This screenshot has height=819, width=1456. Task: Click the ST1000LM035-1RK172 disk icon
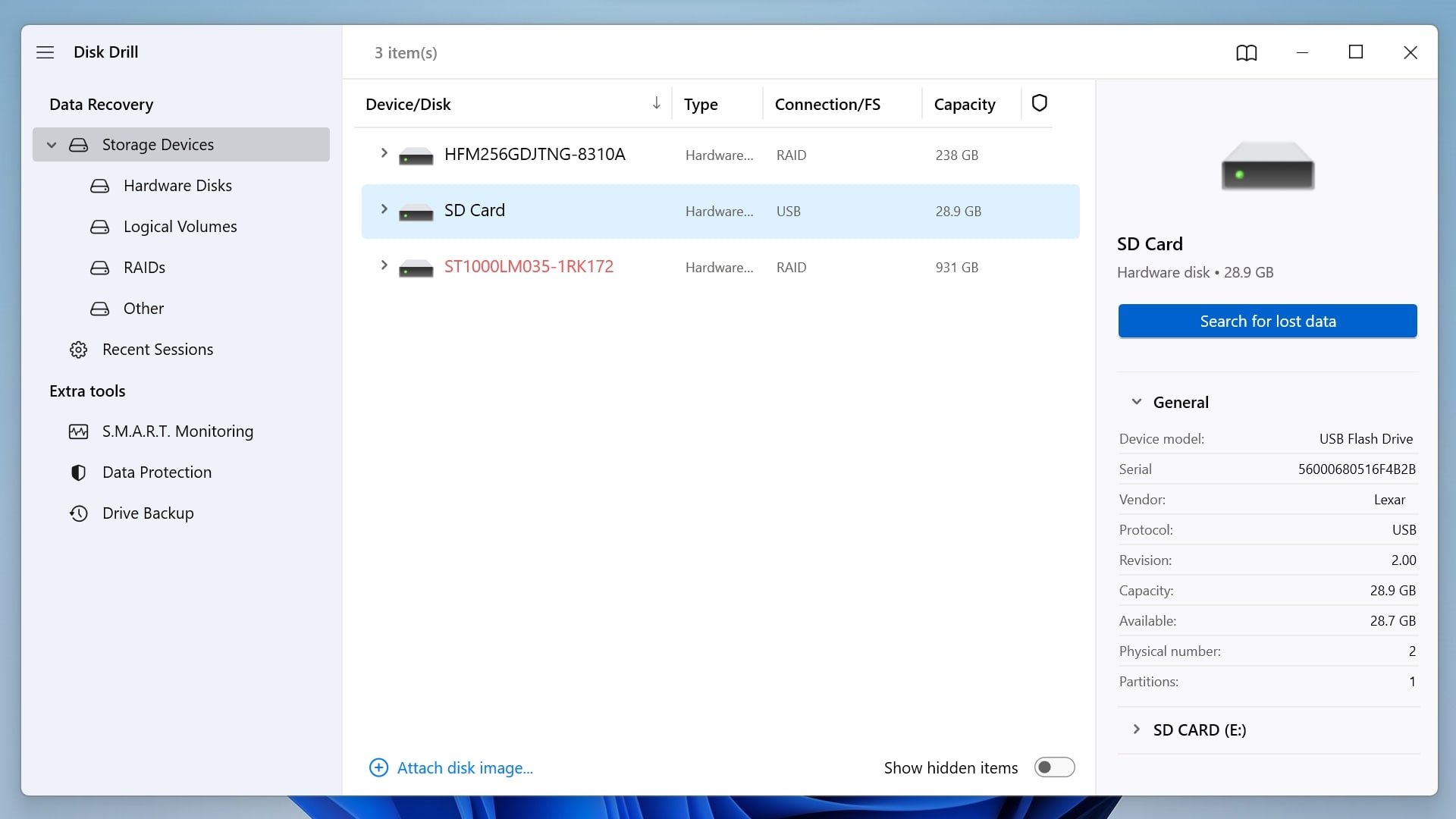416,268
